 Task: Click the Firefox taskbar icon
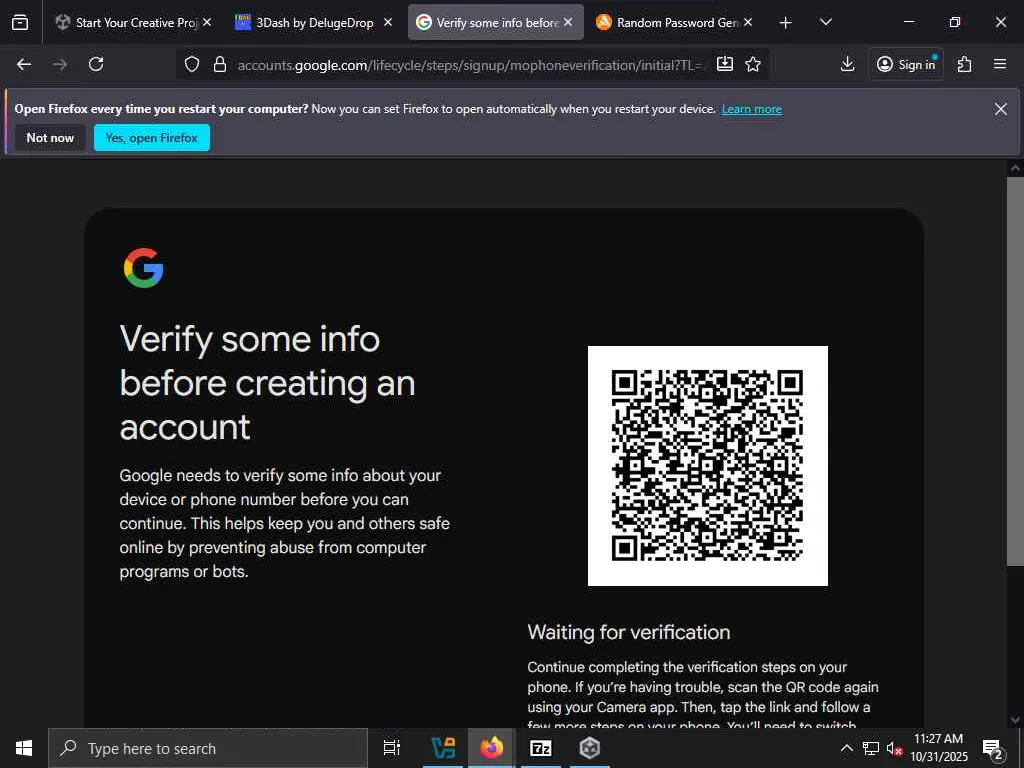[x=492, y=748]
